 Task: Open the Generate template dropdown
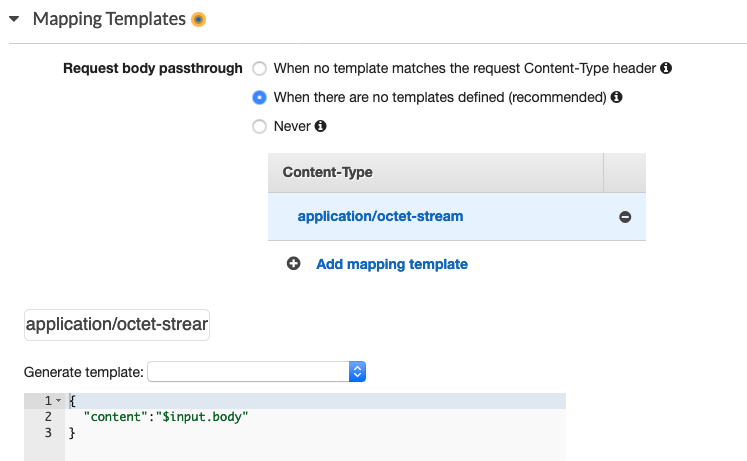pyautogui.click(x=256, y=371)
